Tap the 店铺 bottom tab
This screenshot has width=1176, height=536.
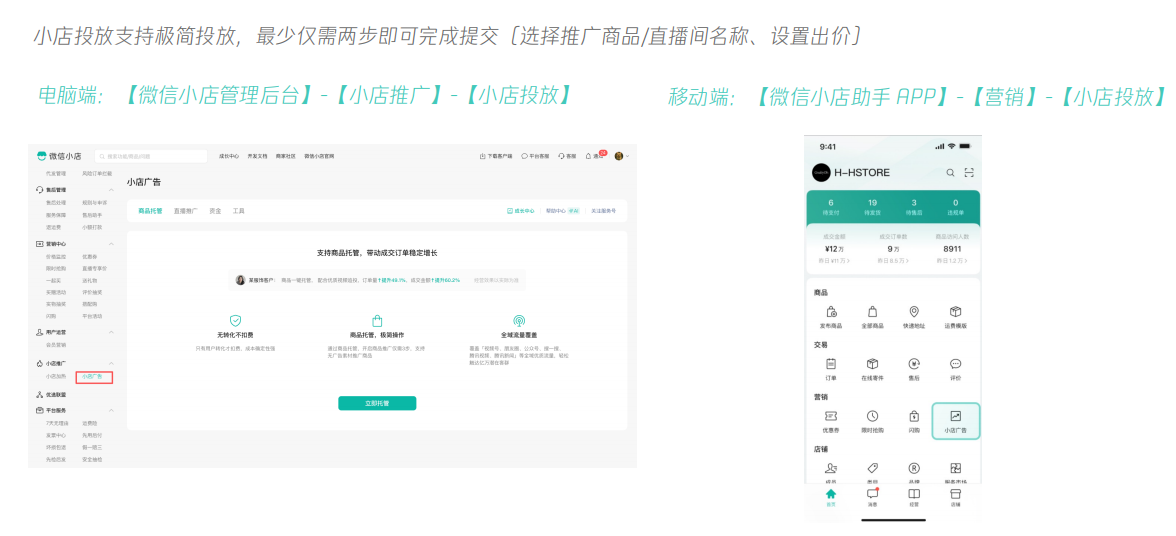[956, 497]
